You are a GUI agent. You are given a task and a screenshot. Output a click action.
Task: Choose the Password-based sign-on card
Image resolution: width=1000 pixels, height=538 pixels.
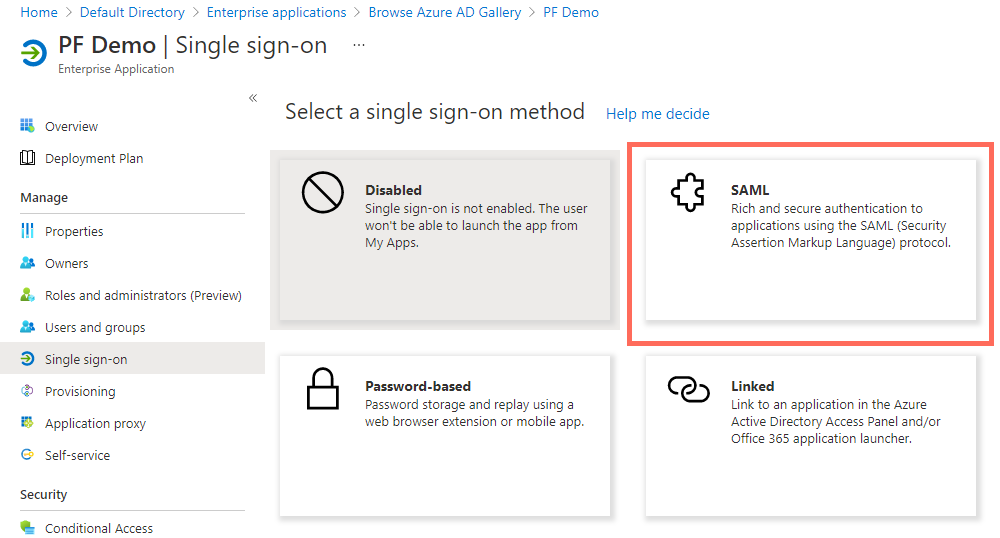point(445,436)
